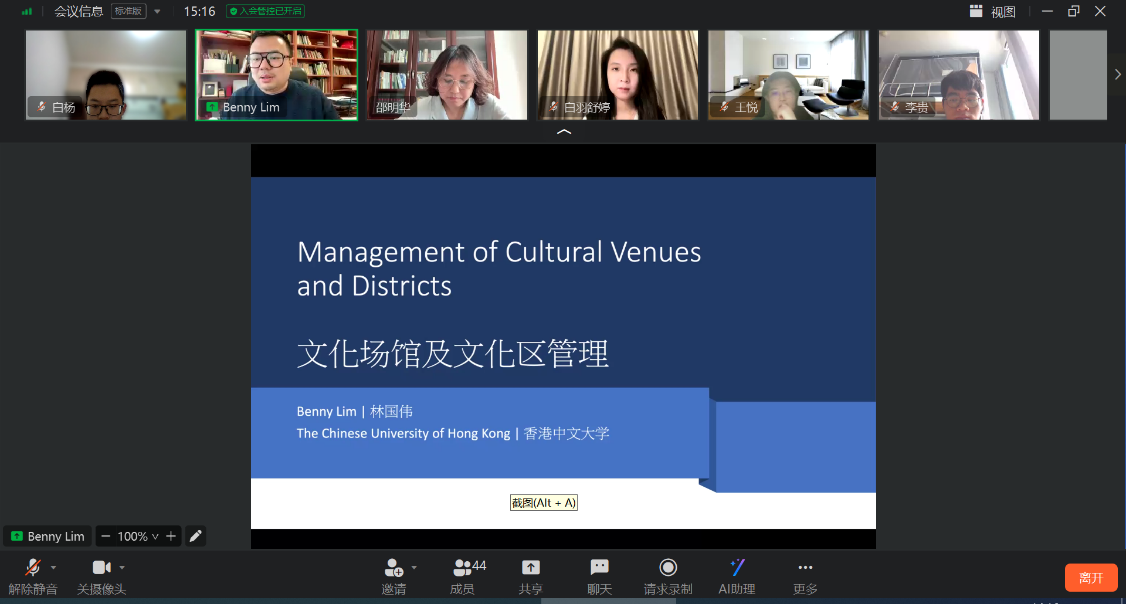Zoom in shared screen with plus button
This screenshot has width=1126, height=604.
point(171,536)
